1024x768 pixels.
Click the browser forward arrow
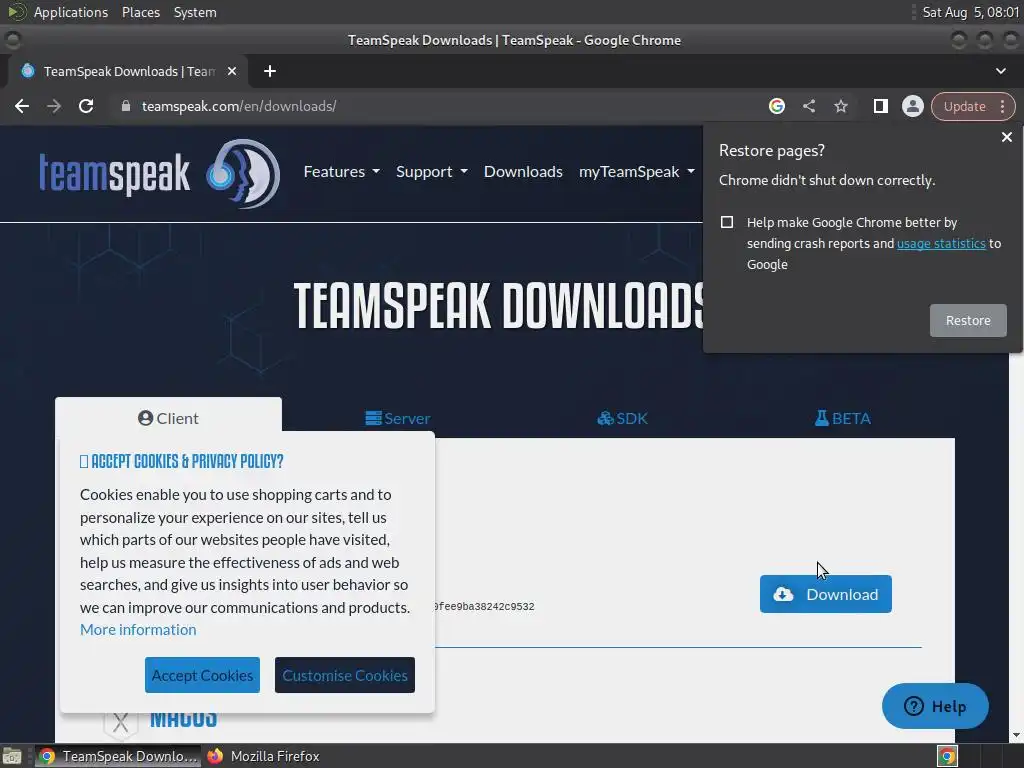(x=54, y=106)
